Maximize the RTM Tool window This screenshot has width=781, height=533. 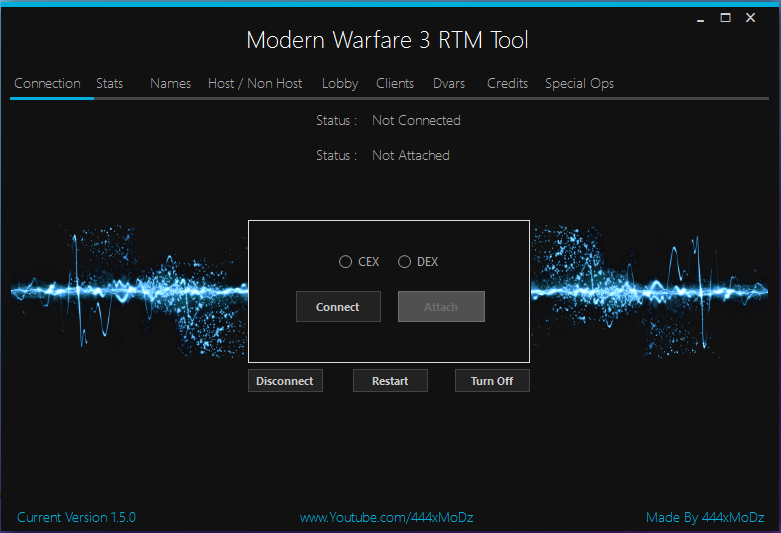(x=726, y=18)
